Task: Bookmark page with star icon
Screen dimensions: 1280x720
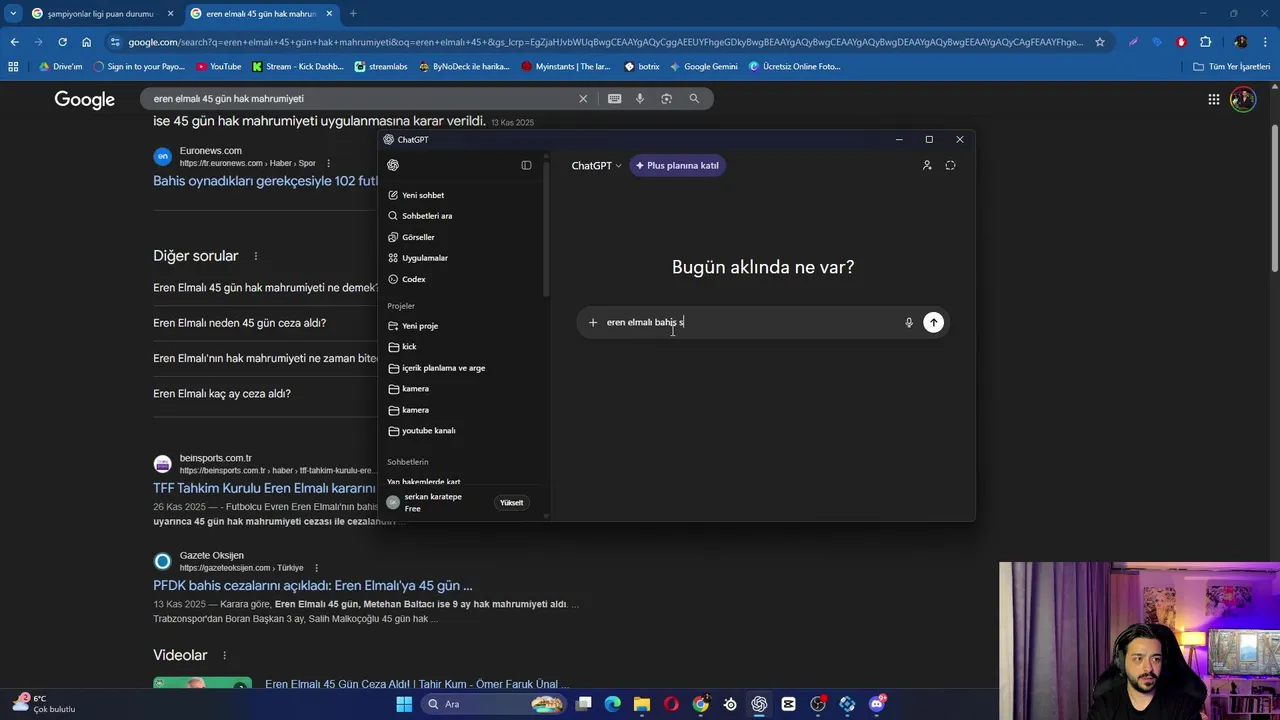Action: click(x=1100, y=42)
